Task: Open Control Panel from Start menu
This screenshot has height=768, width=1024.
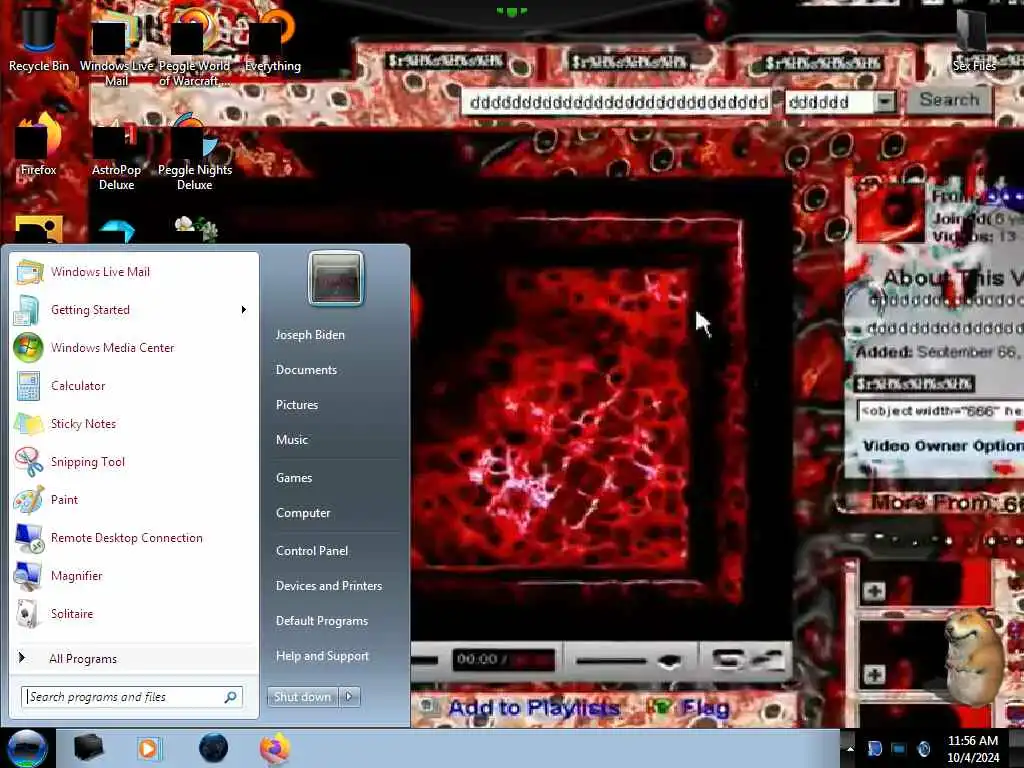Action: 312,551
